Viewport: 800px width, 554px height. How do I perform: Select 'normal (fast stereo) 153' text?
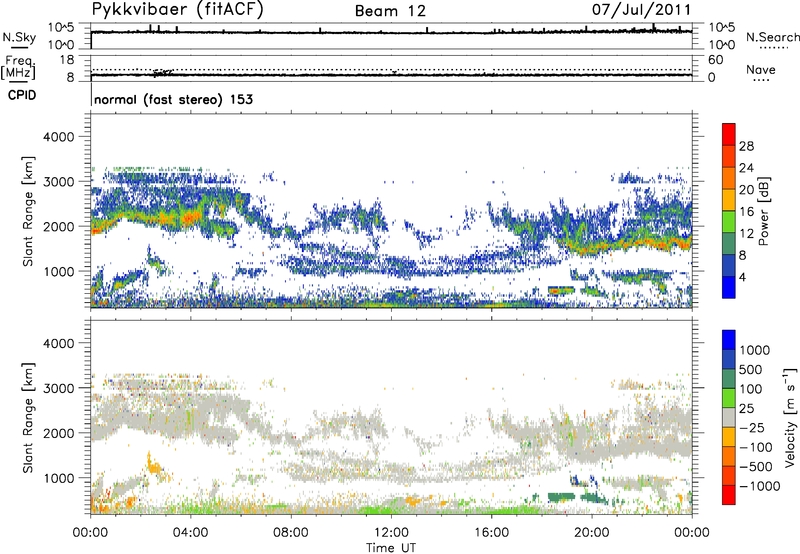[173, 99]
